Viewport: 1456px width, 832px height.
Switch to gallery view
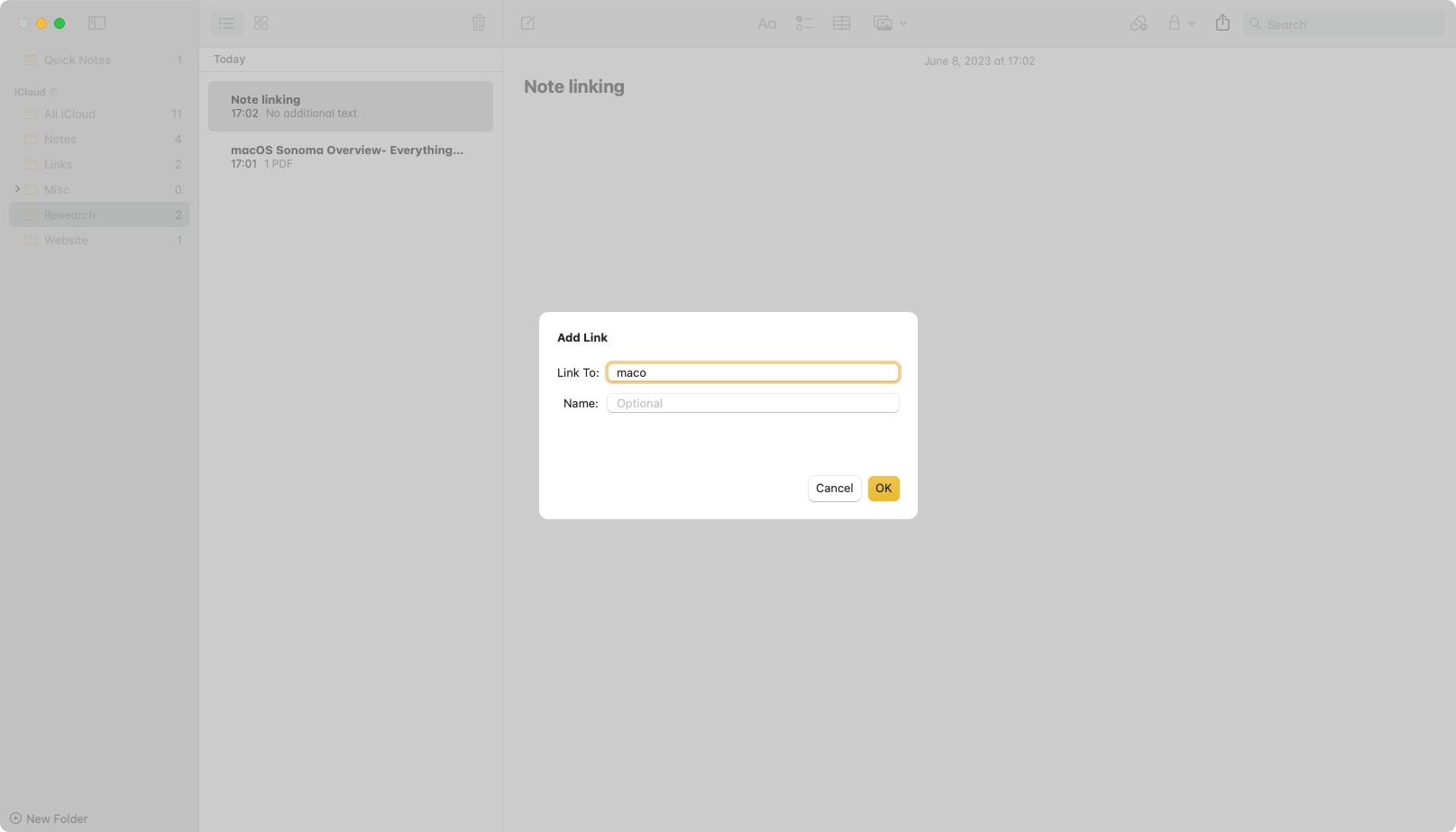click(x=261, y=23)
